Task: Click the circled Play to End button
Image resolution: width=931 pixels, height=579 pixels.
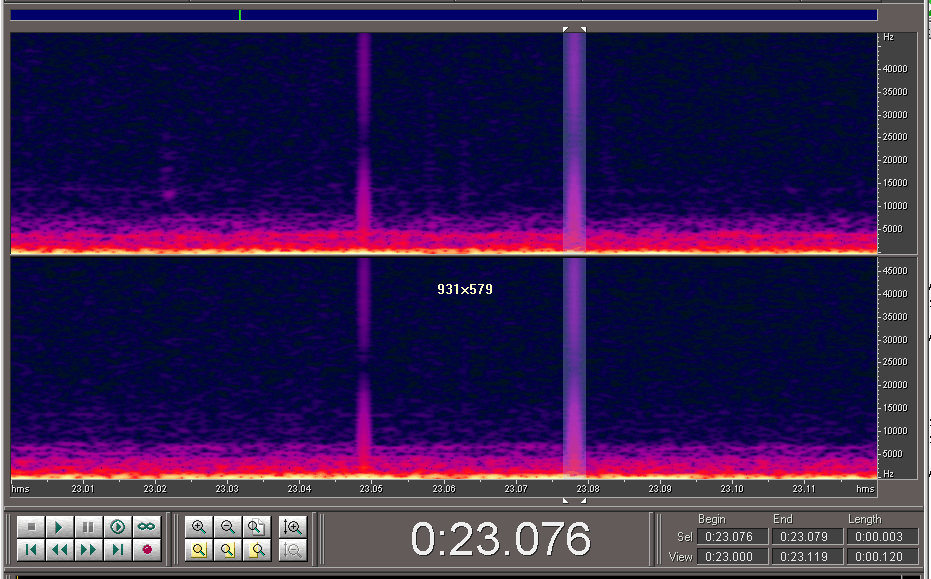Action: [x=118, y=527]
